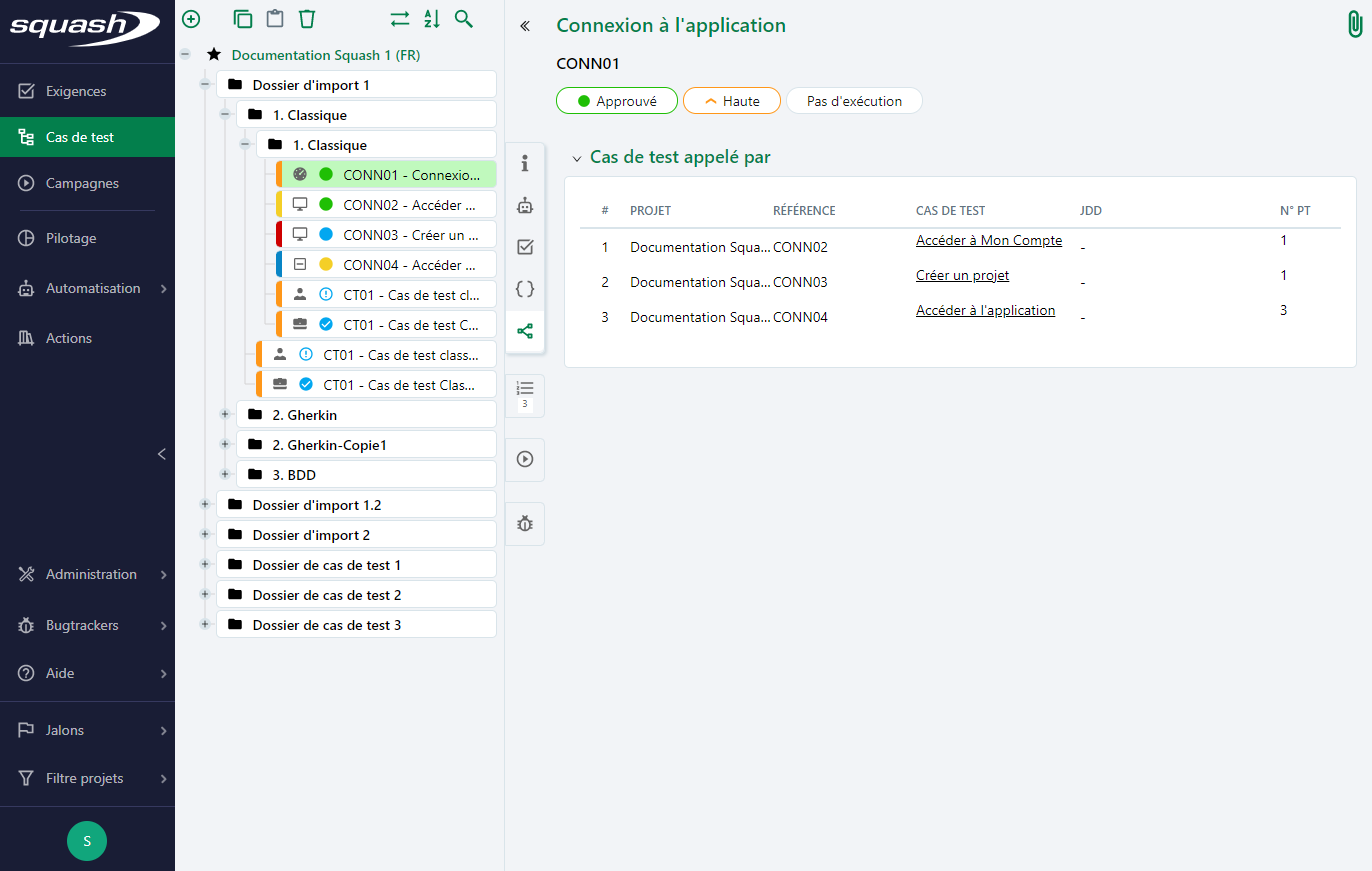This screenshot has width=1372, height=871.
Task: Open the Exigences workspace
Action: tap(76, 91)
